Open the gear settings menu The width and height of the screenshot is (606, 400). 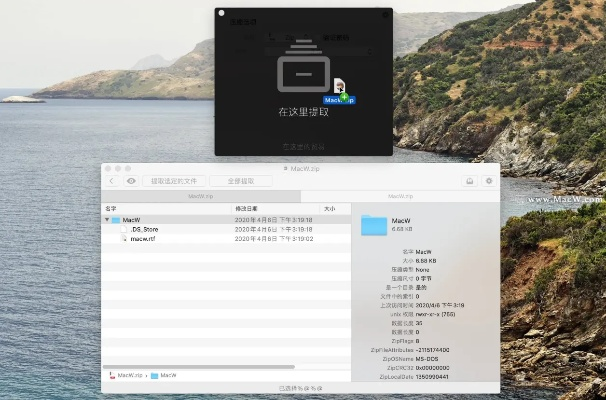488,181
